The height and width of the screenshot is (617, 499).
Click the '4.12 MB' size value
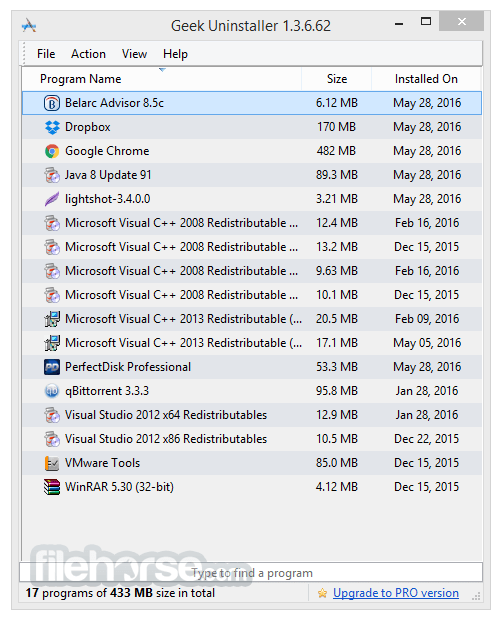click(x=337, y=487)
